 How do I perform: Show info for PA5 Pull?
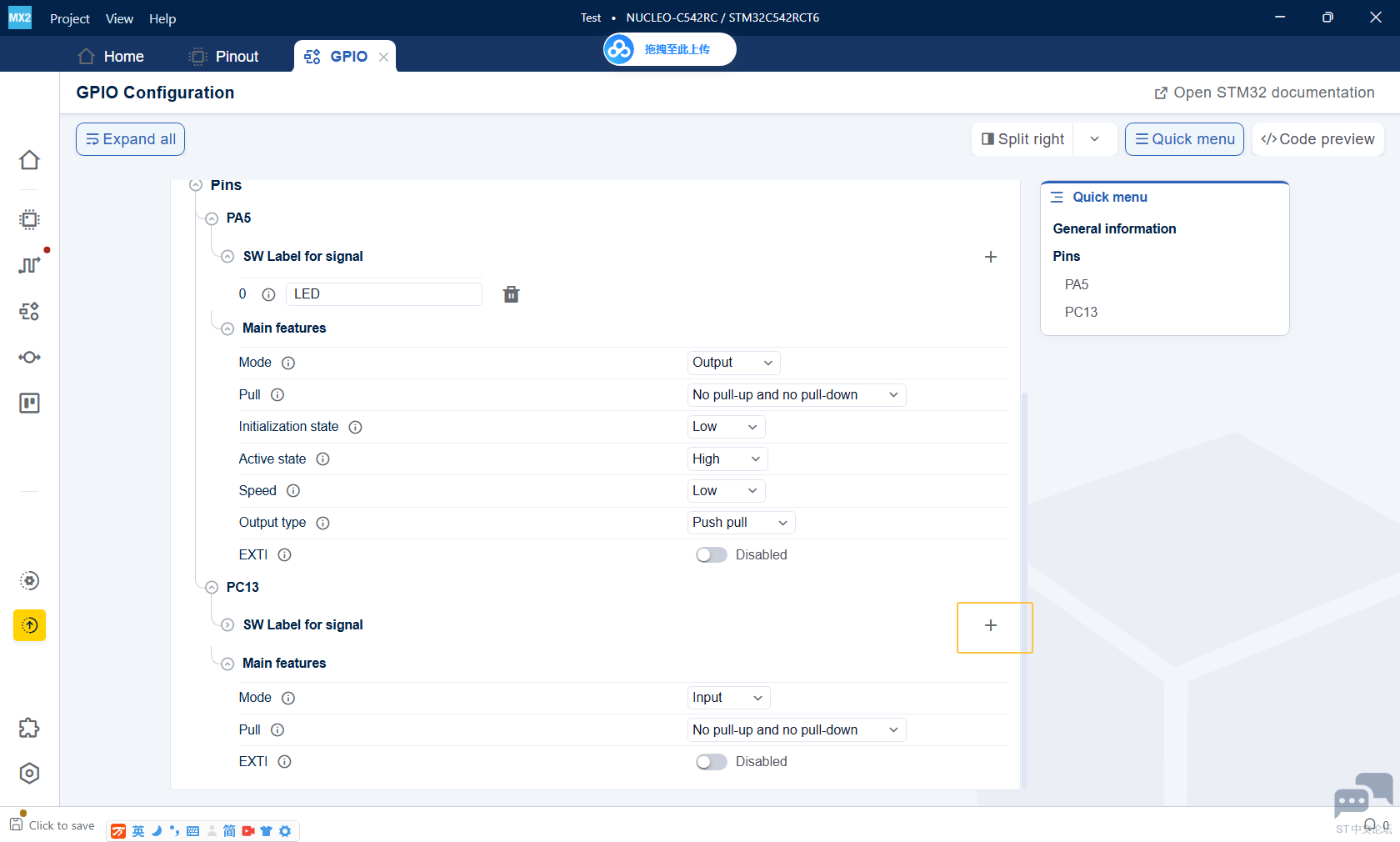277,395
